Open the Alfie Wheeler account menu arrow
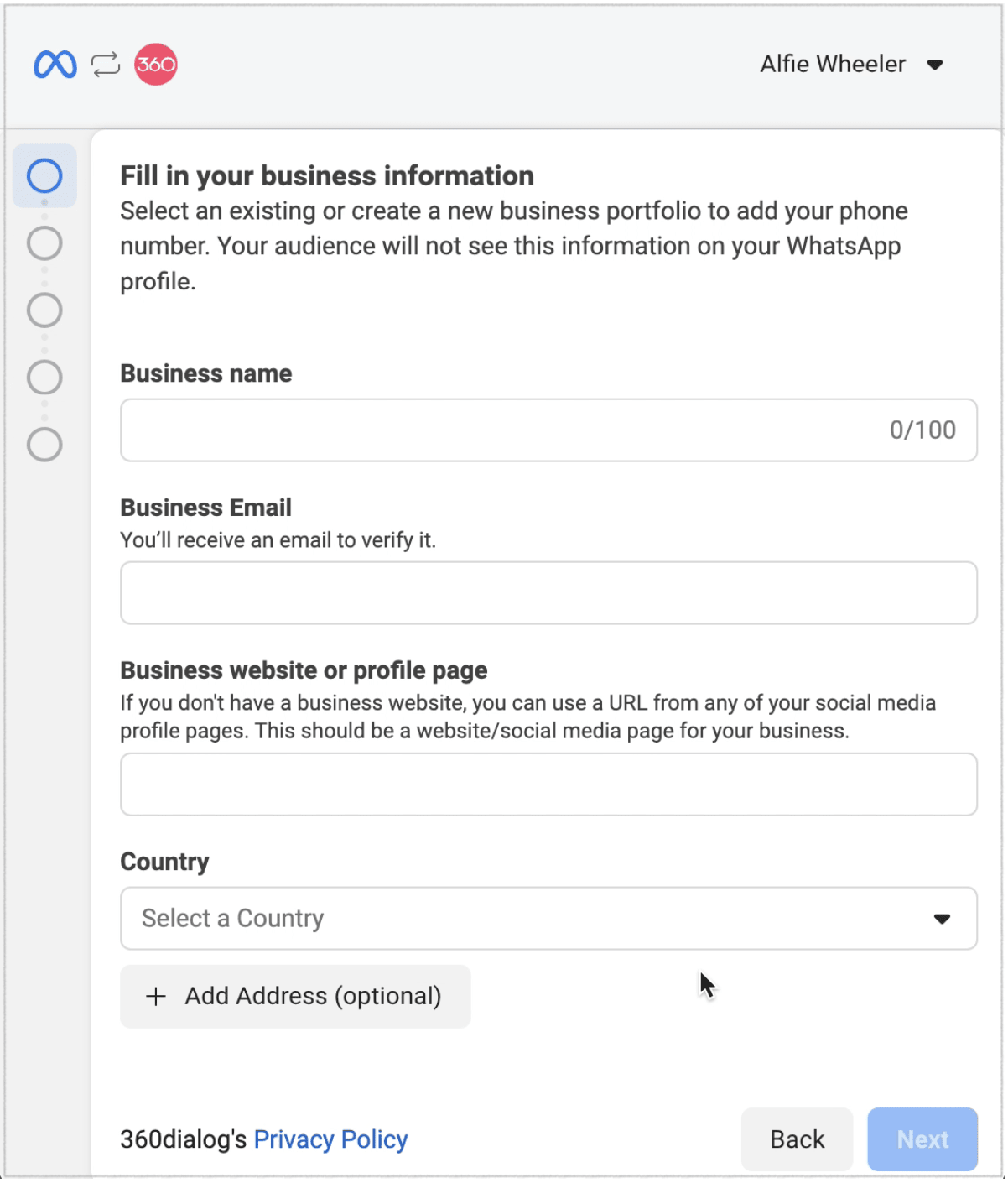The image size is (1008, 1183). tap(935, 65)
